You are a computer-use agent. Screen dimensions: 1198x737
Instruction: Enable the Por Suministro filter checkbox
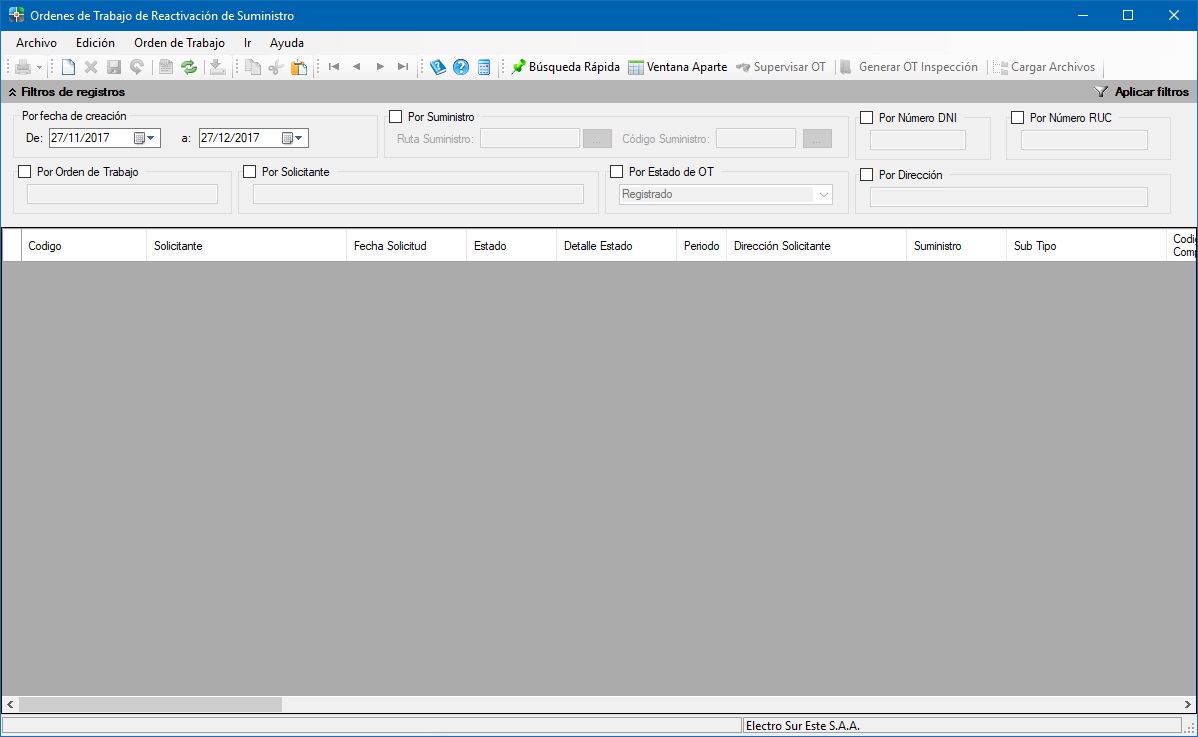coord(396,117)
